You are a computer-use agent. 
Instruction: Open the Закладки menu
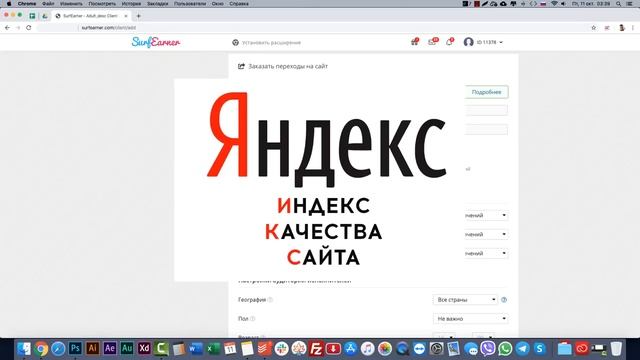pyautogui.click(x=158, y=4)
